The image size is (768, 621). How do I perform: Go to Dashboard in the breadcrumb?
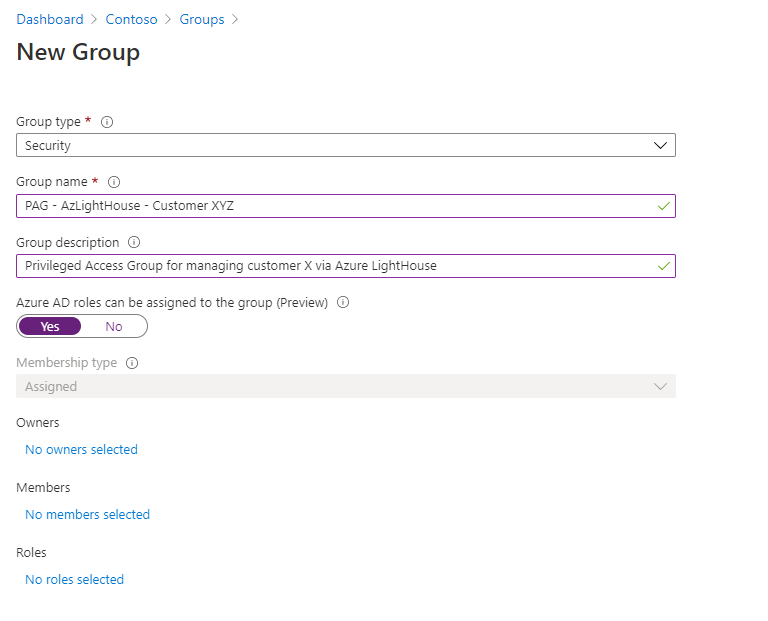(50, 19)
